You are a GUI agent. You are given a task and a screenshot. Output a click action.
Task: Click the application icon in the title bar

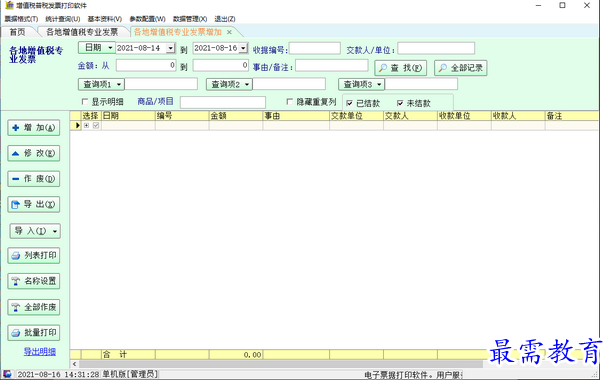point(9,5)
